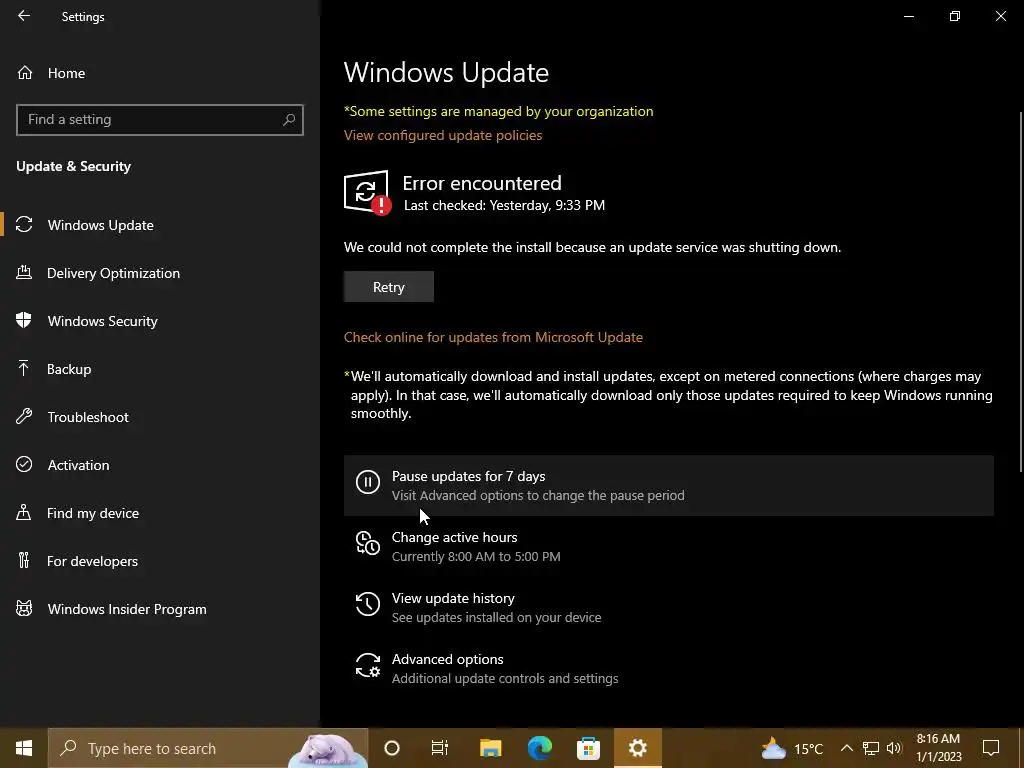
Task: Click the Activation checkmark icon
Action: 24,464
